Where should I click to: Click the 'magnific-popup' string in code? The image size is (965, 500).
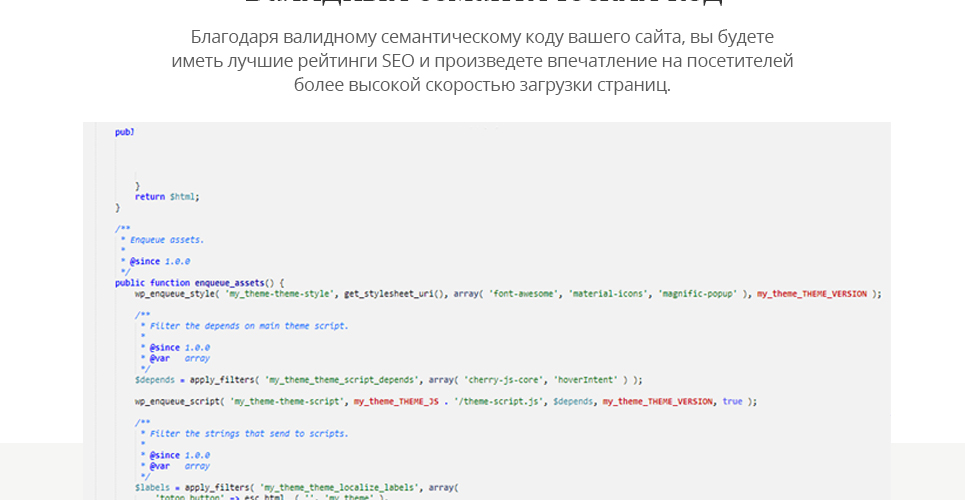tap(697, 294)
